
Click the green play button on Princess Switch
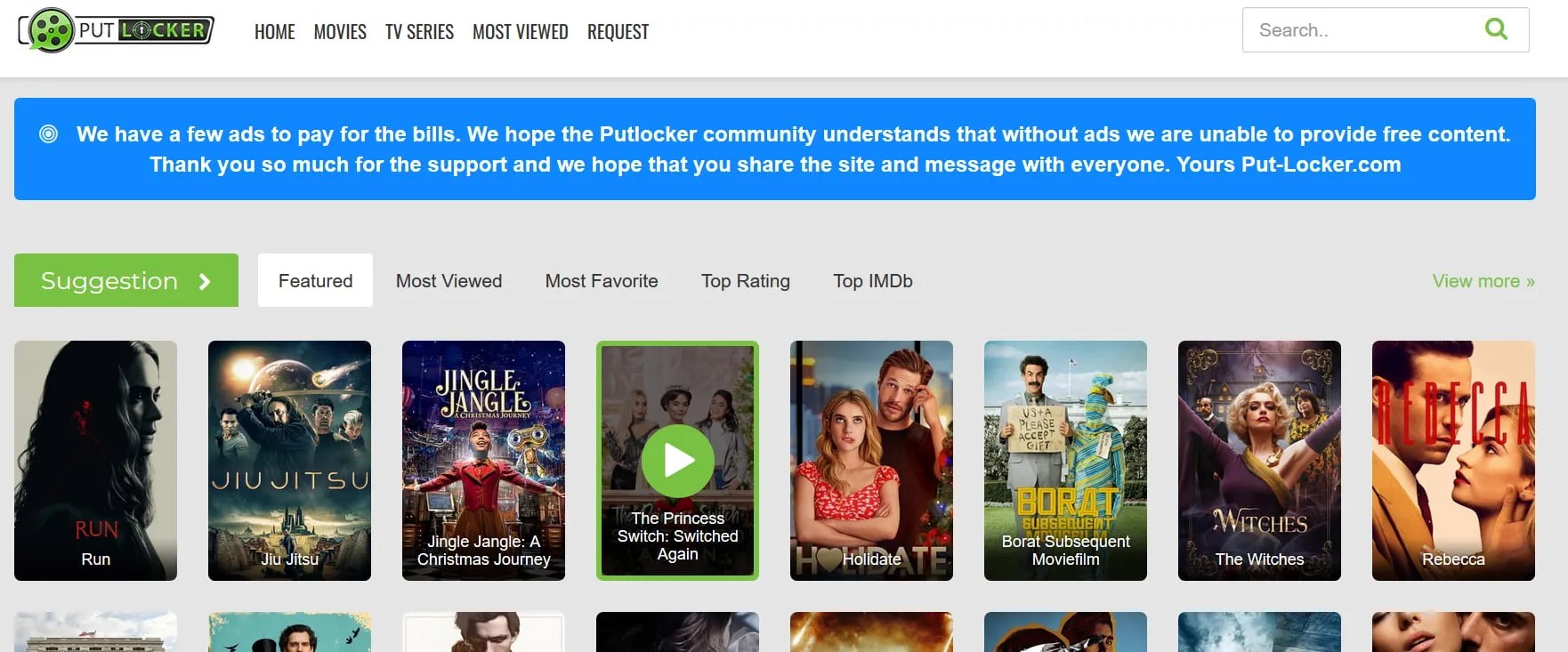[678, 461]
